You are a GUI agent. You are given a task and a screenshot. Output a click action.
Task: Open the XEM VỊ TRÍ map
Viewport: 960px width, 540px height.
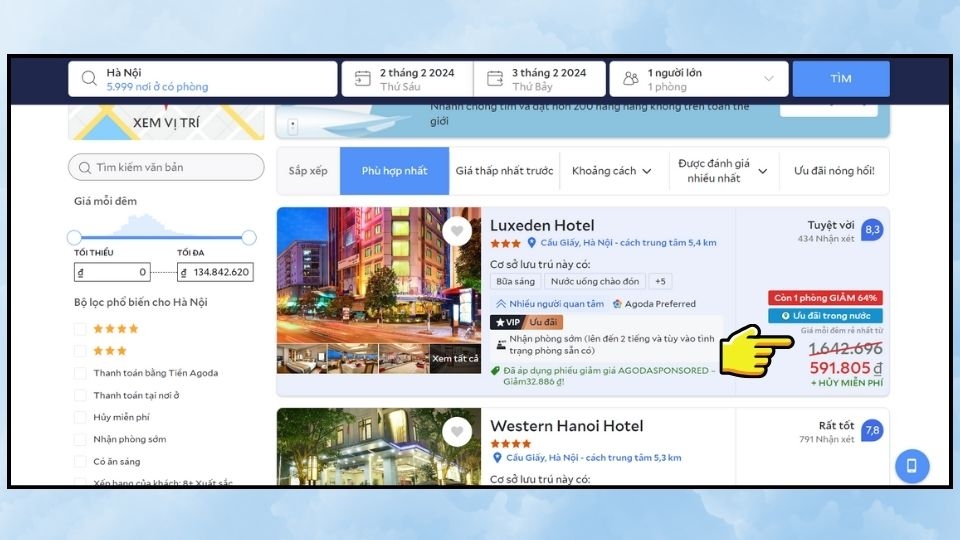pyautogui.click(x=166, y=122)
